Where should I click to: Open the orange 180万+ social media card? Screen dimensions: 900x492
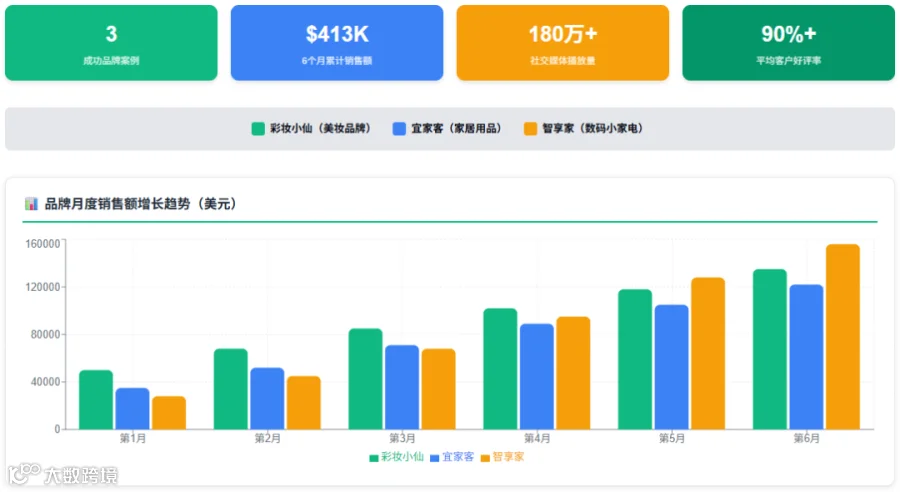[562, 43]
